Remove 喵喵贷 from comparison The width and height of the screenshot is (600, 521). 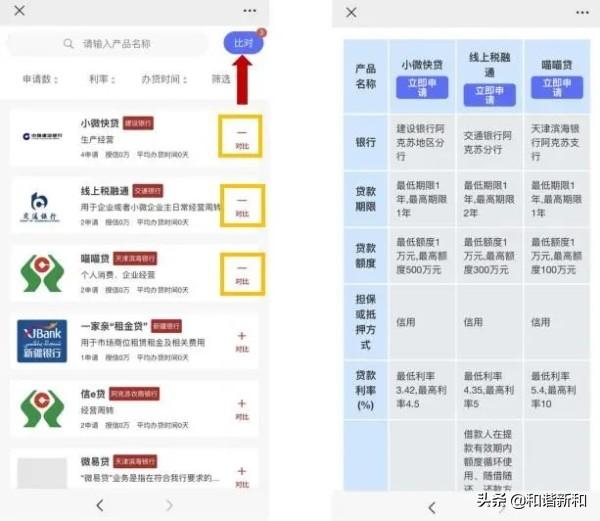[241, 274]
